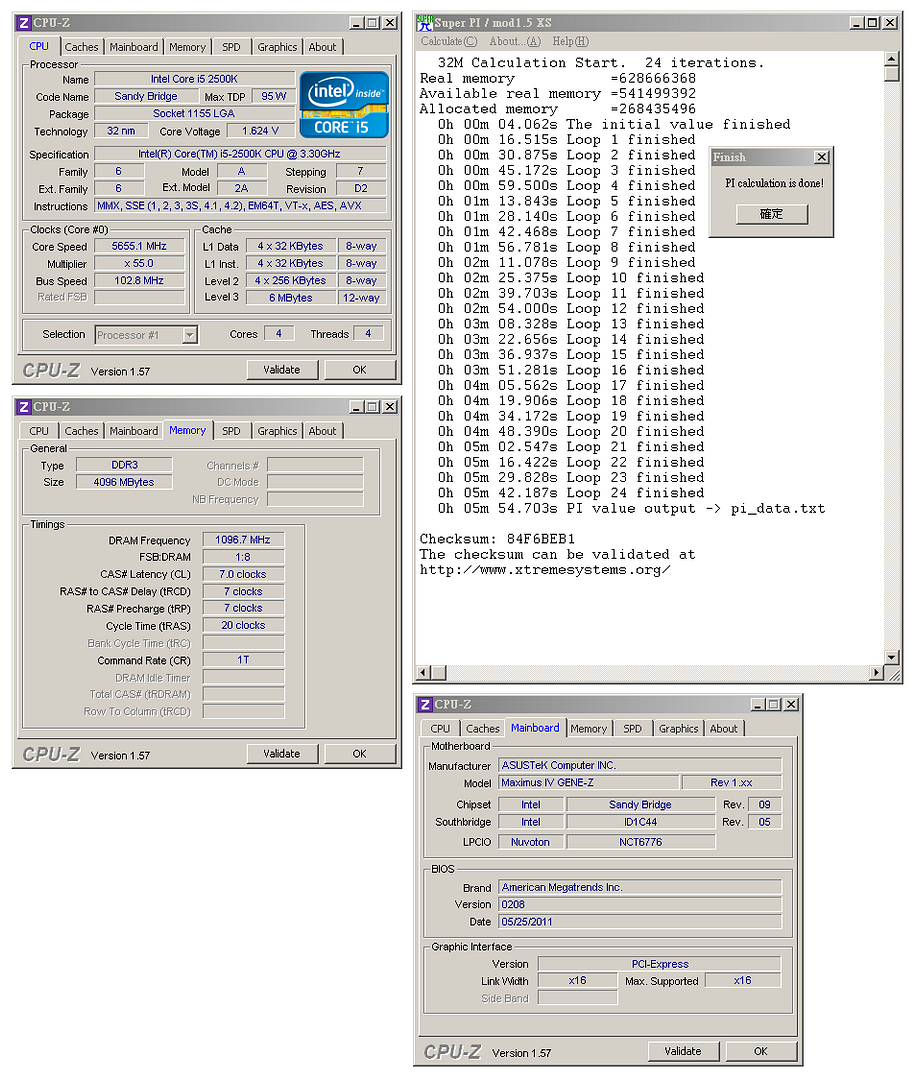Open Memory tab in the CPU-Z processor window
Screen dimensions: 917x1080
tap(187, 47)
